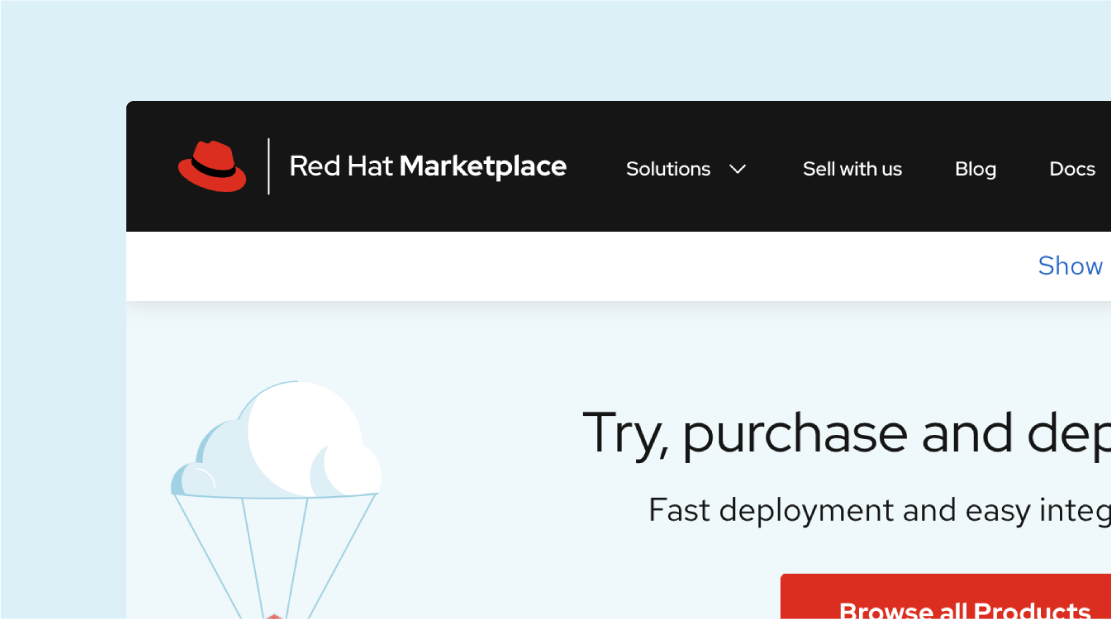
Task: Click the vertical divider beside the logo
Action: (x=269, y=166)
